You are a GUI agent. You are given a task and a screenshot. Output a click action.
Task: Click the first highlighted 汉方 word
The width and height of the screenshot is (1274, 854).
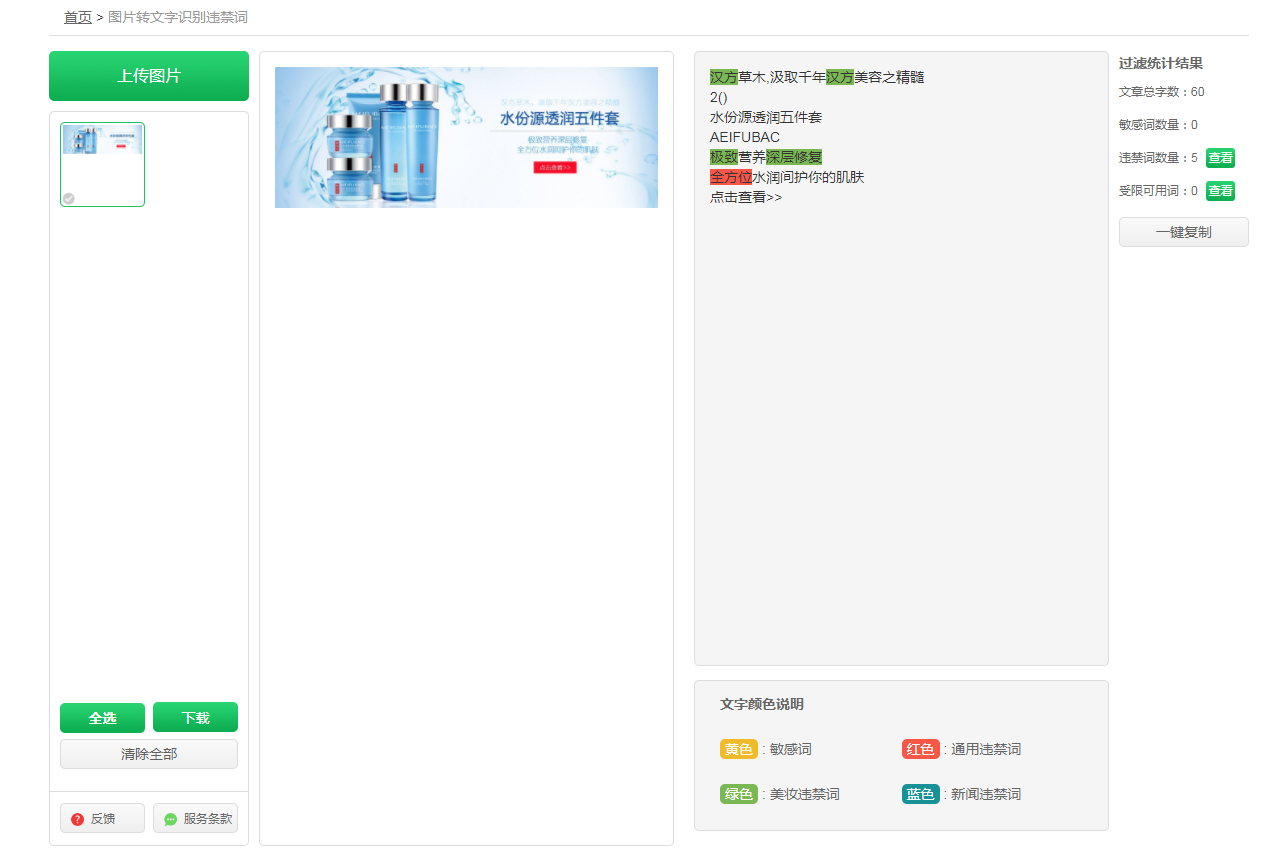[x=724, y=77]
